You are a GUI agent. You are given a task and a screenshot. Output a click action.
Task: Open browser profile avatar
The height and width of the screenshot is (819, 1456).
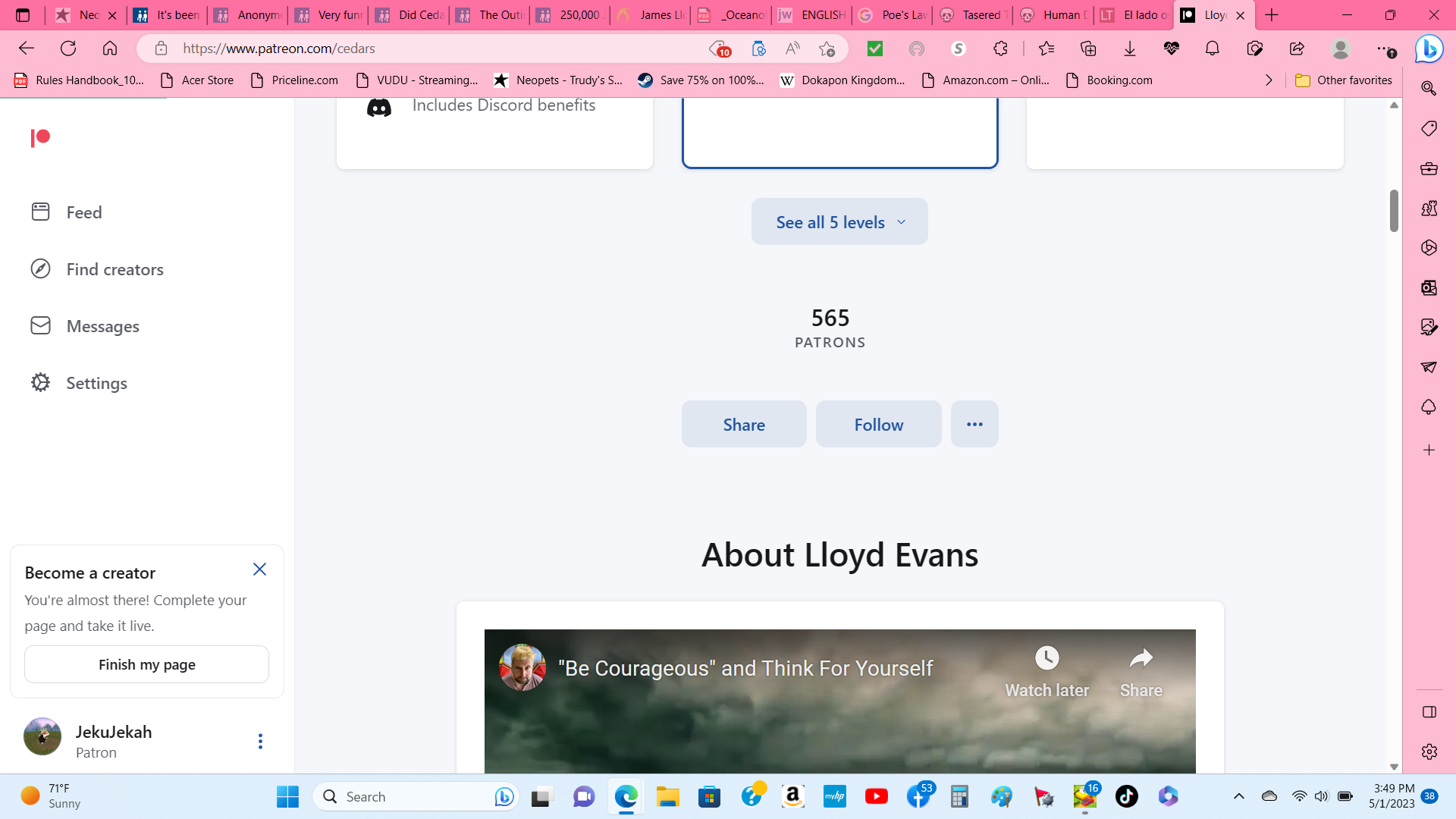1341,49
